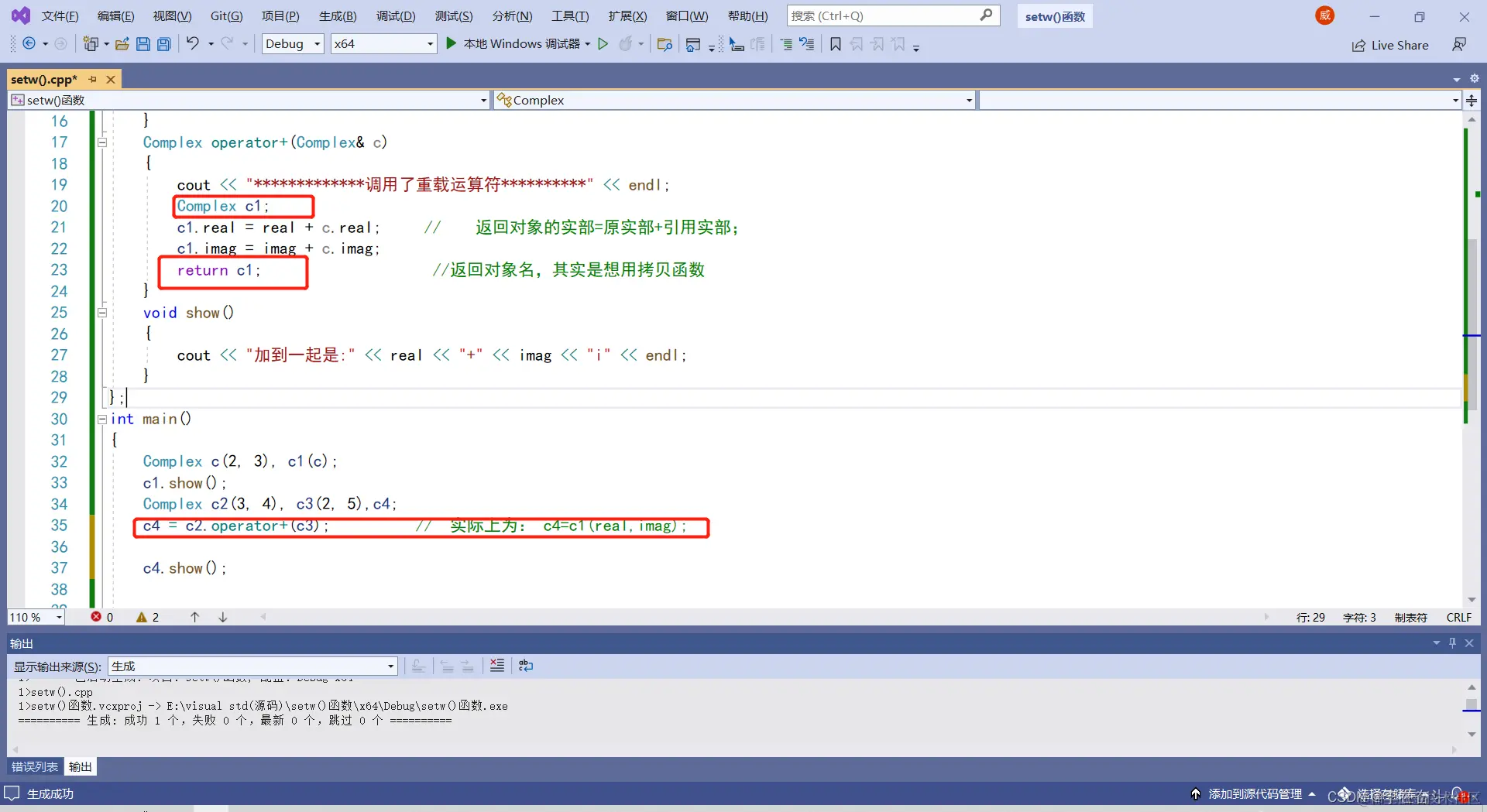Open the 110 % zoom level dropdown
Viewport: 1487px width, 812px height.
[36, 617]
